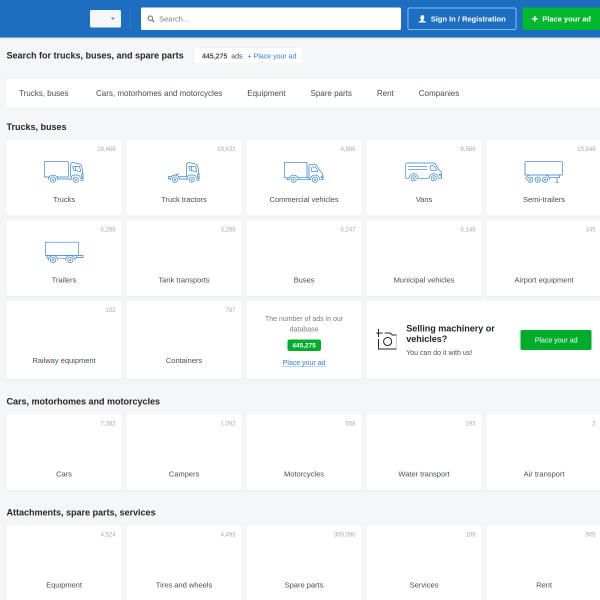Open the Equipment card under Attachments
Image resolution: width=600 pixels, height=600 pixels.
click(64, 563)
